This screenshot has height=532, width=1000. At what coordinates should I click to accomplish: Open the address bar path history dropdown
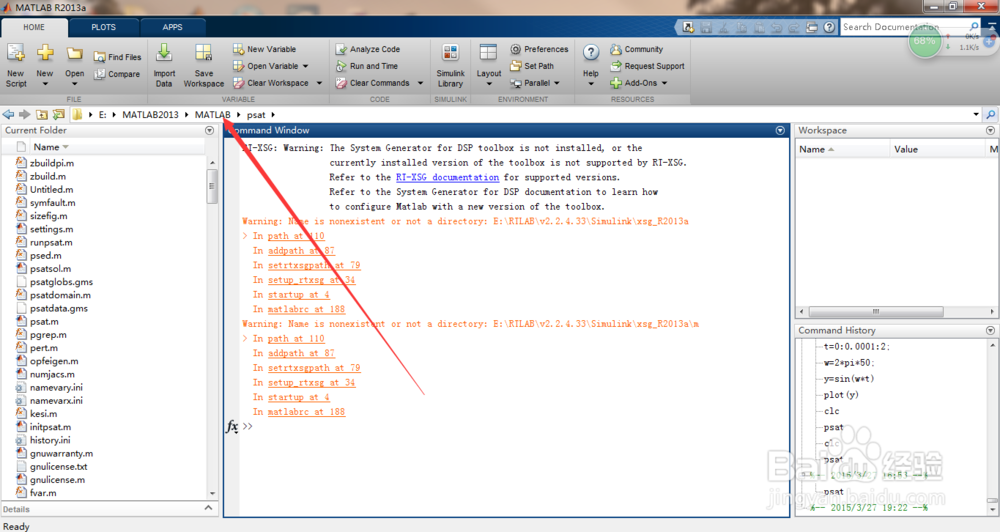tap(976, 115)
